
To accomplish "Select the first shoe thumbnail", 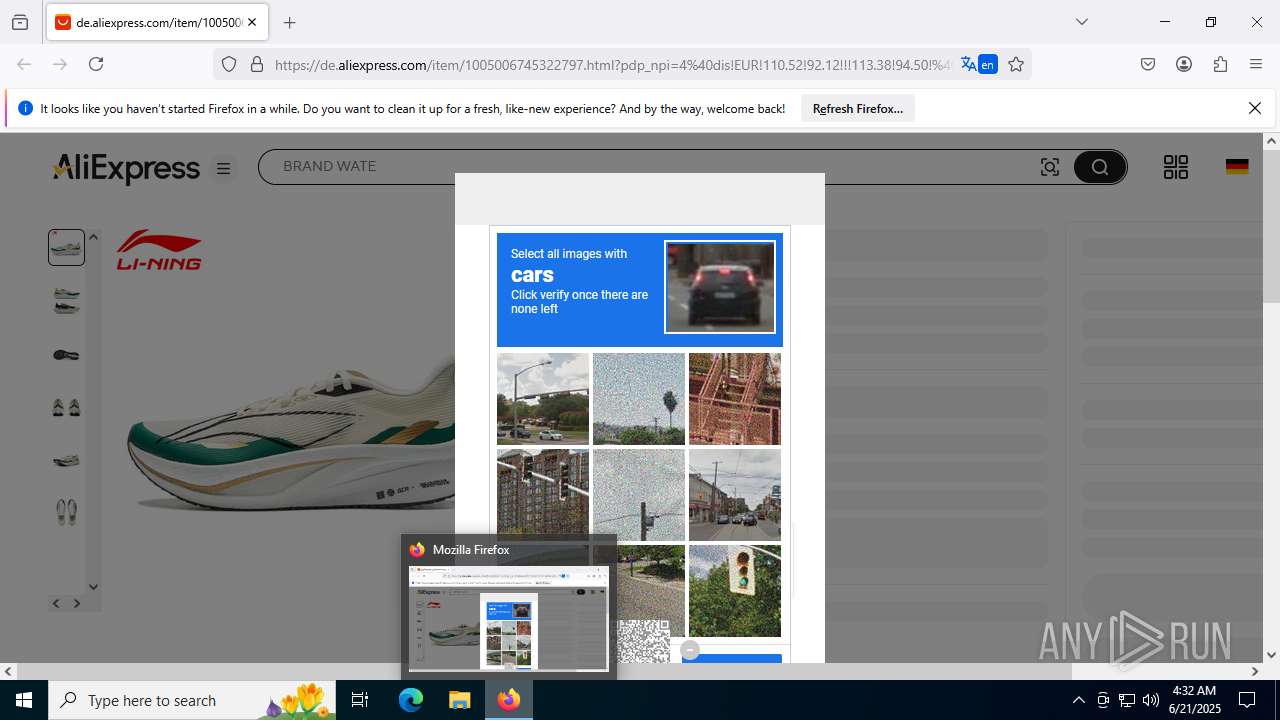I will [x=66, y=247].
